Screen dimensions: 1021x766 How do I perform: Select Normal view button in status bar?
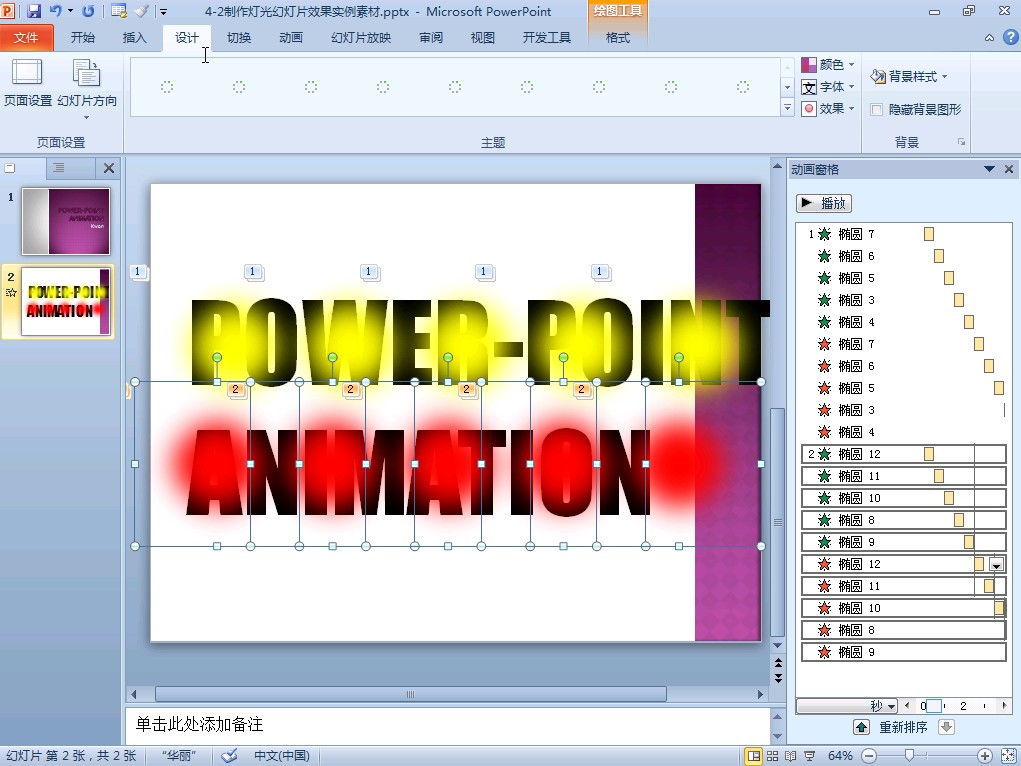point(754,756)
